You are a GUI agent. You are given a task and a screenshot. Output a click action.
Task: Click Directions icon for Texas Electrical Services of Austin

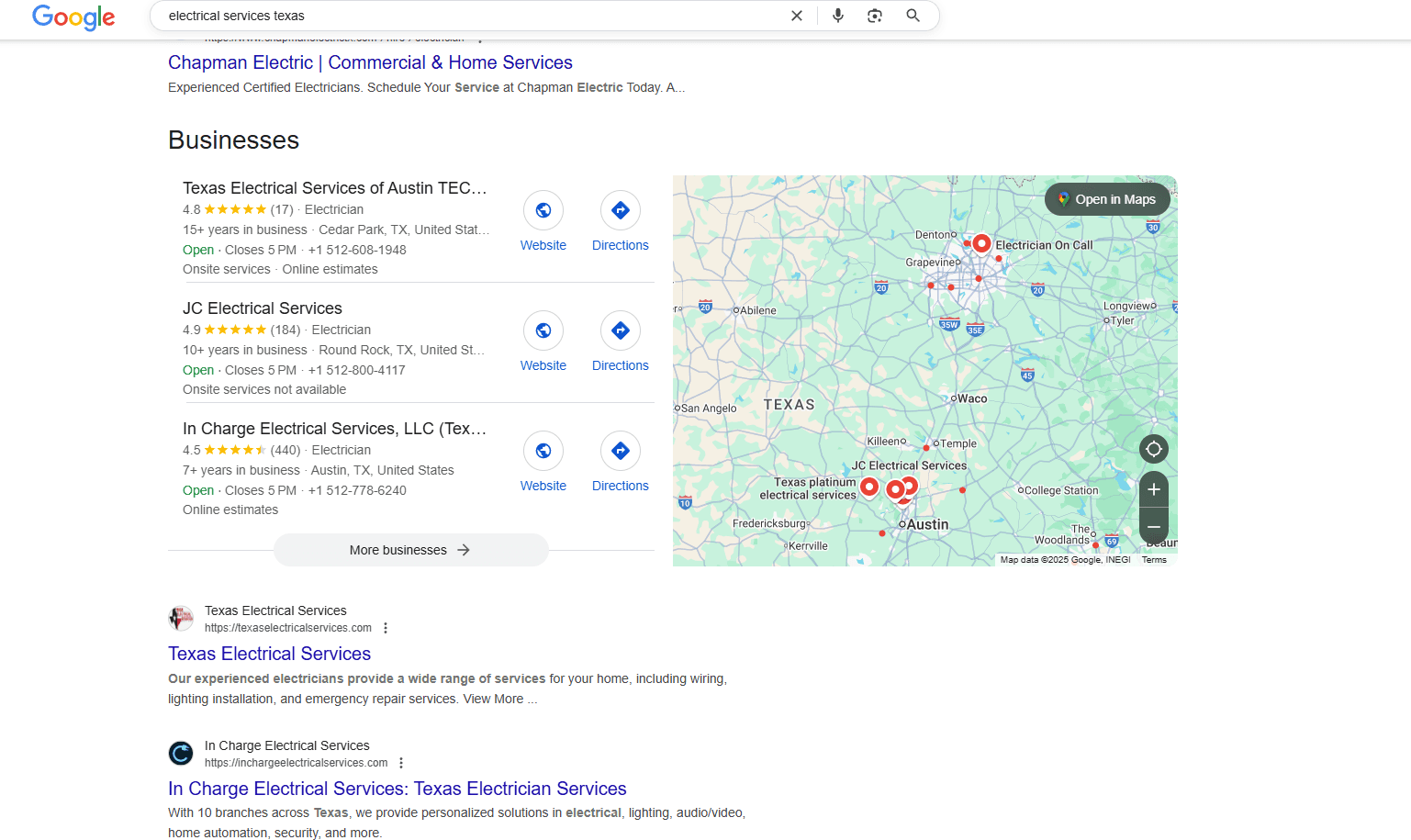[x=621, y=210]
